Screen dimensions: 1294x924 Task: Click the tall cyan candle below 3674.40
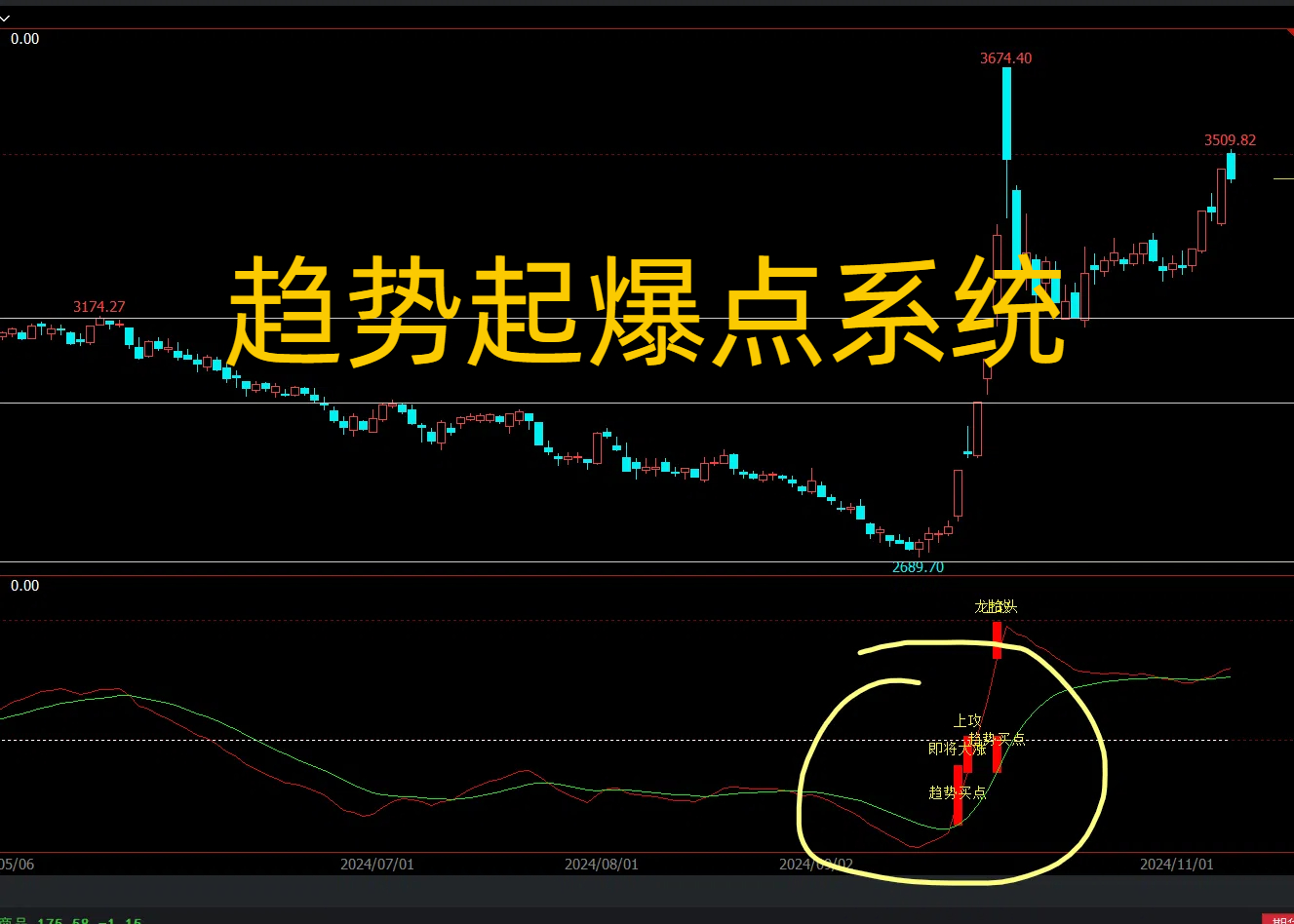point(1006,113)
